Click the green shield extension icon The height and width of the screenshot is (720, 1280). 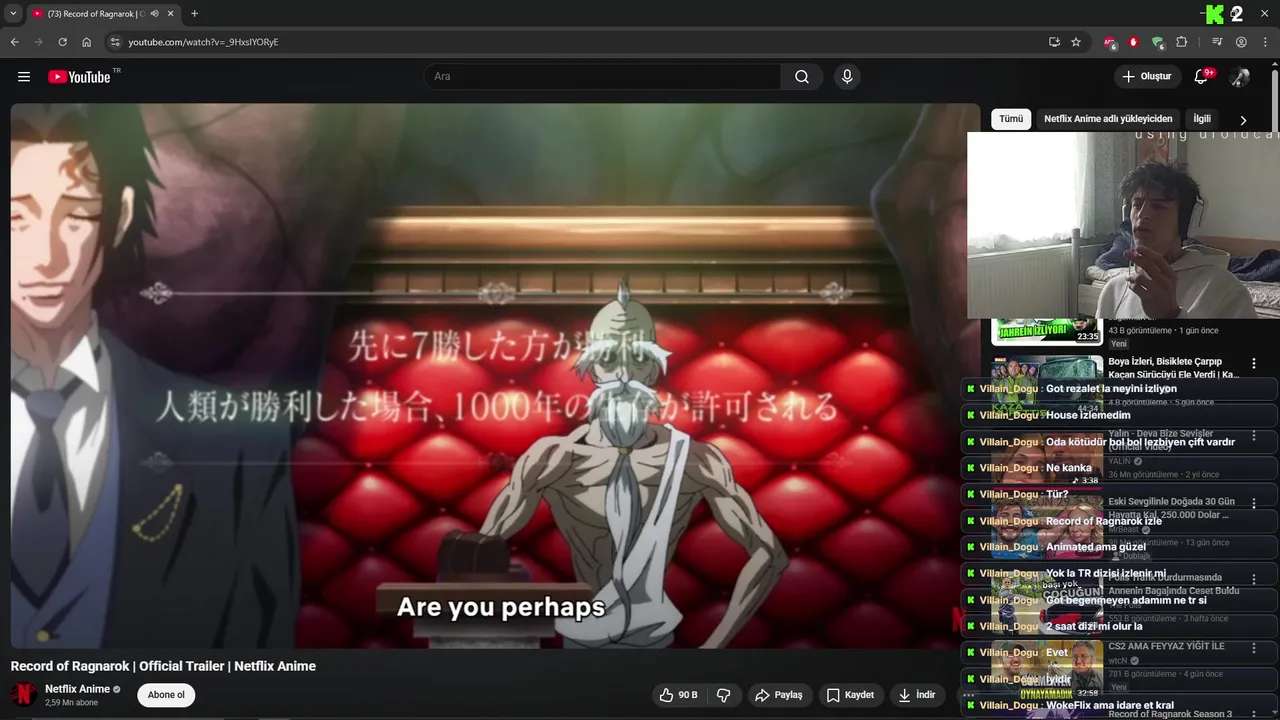pyautogui.click(x=1157, y=42)
